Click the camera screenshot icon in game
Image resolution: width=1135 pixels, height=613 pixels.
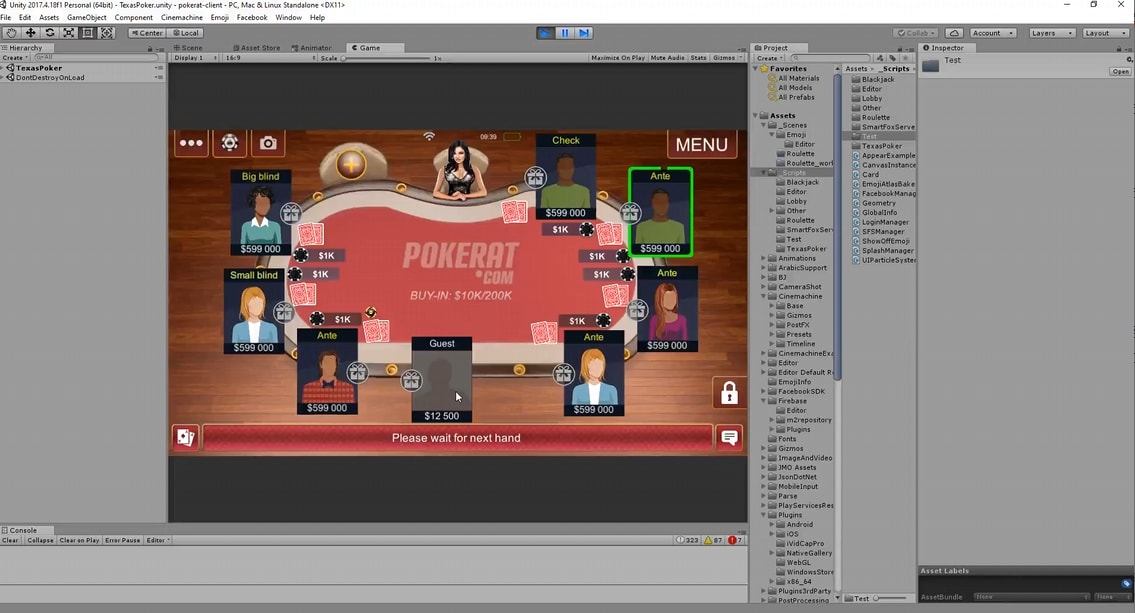[268, 143]
